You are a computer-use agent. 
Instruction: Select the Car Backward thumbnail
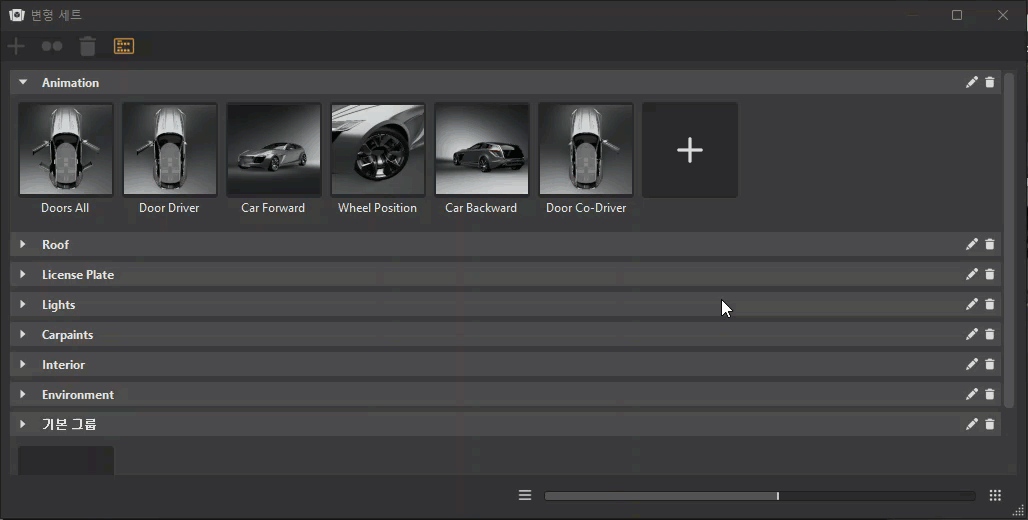click(482, 150)
